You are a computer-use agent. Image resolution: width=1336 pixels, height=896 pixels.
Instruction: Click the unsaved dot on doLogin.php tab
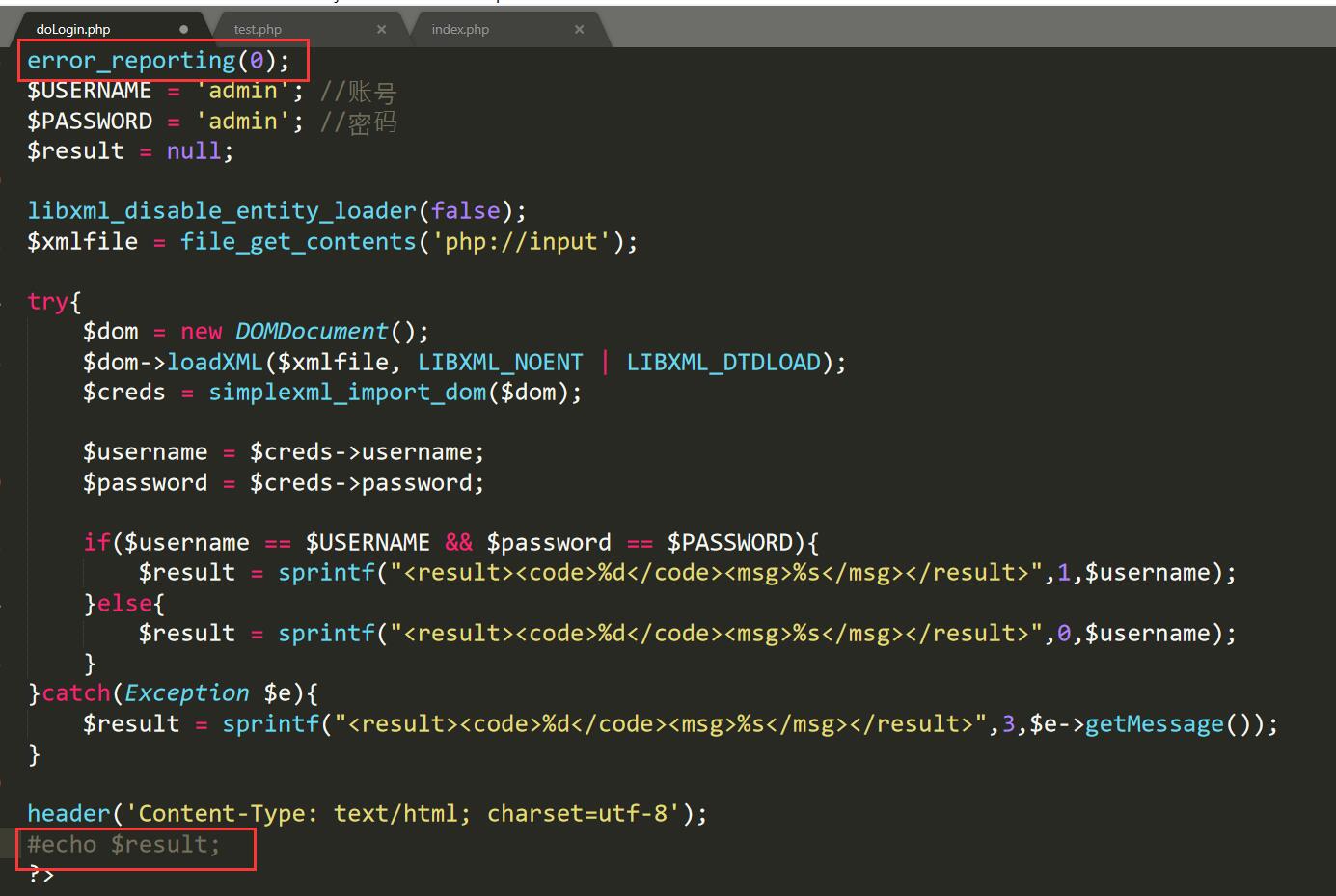tap(183, 29)
